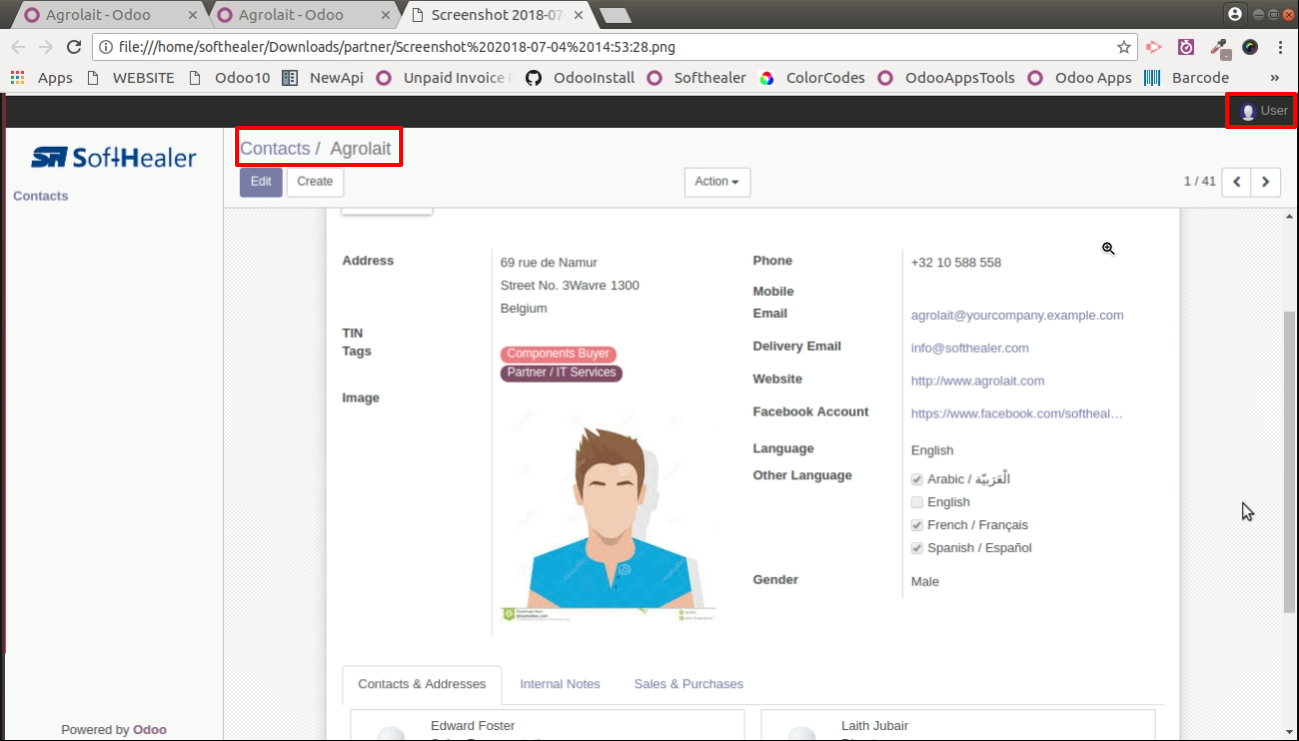Image resolution: width=1299 pixels, height=741 pixels.
Task: Click the Partner / IT Services tag
Action: click(561, 373)
